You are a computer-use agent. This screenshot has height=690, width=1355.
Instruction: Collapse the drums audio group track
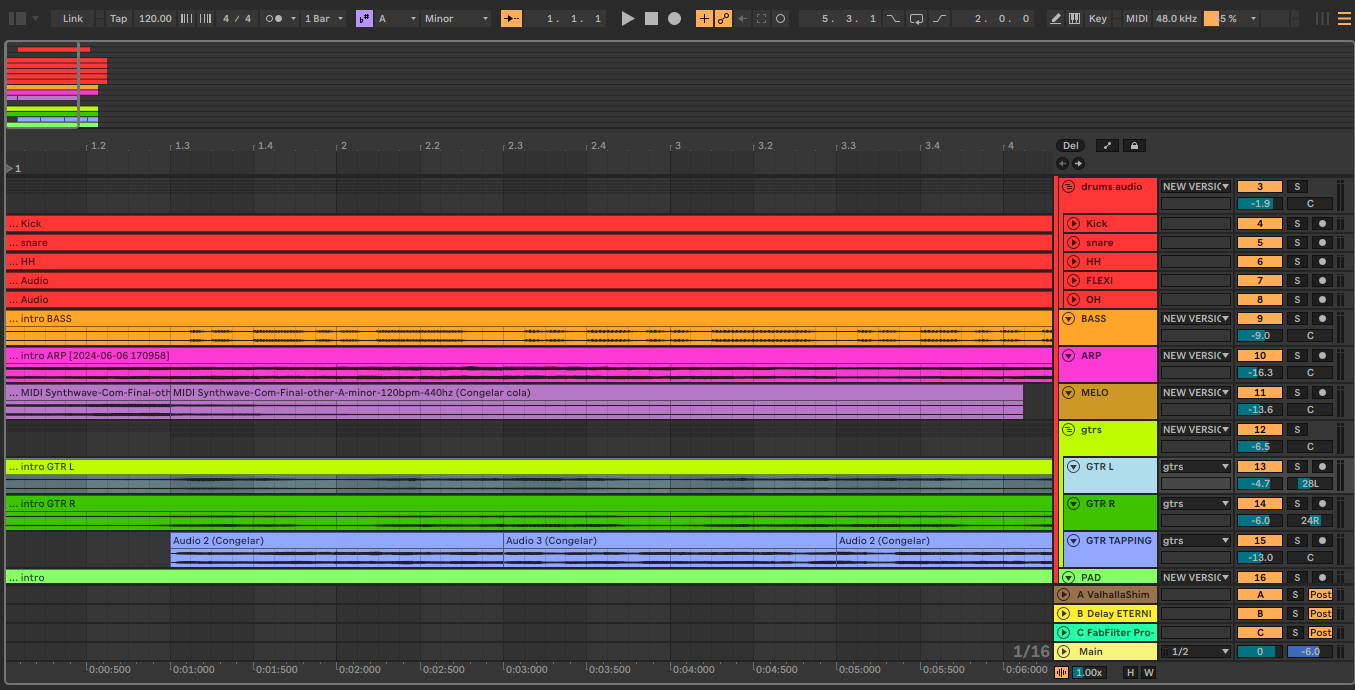point(1068,187)
